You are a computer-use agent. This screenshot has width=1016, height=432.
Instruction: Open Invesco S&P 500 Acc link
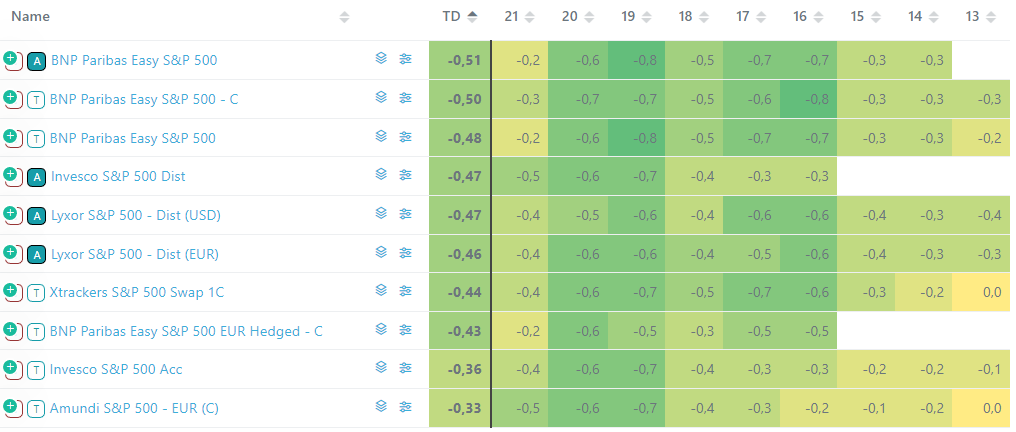coord(116,370)
